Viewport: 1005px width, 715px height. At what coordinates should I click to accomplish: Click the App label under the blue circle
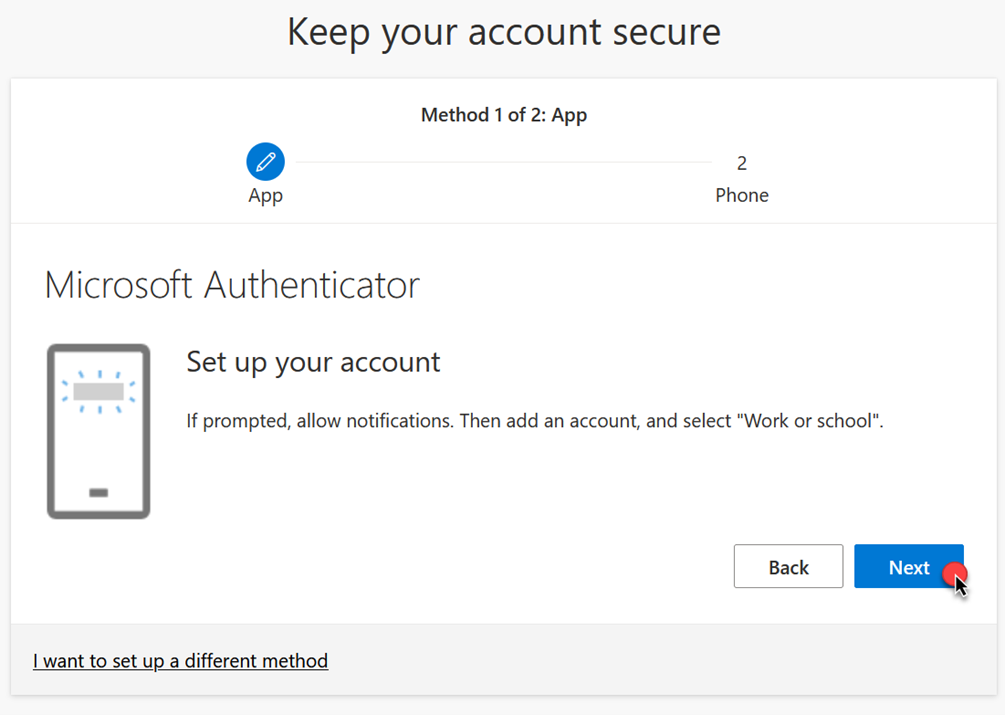click(265, 195)
